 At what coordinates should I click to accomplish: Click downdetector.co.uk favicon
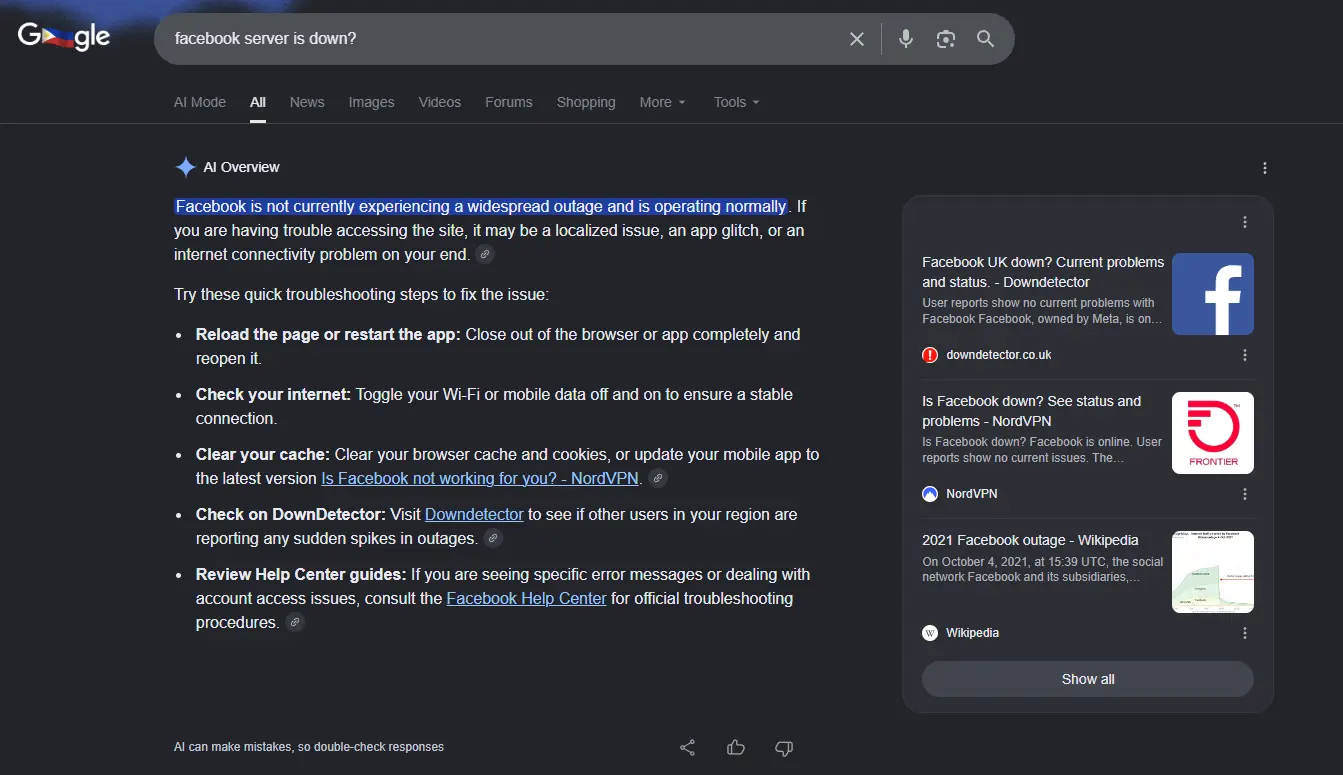tap(930, 355)
